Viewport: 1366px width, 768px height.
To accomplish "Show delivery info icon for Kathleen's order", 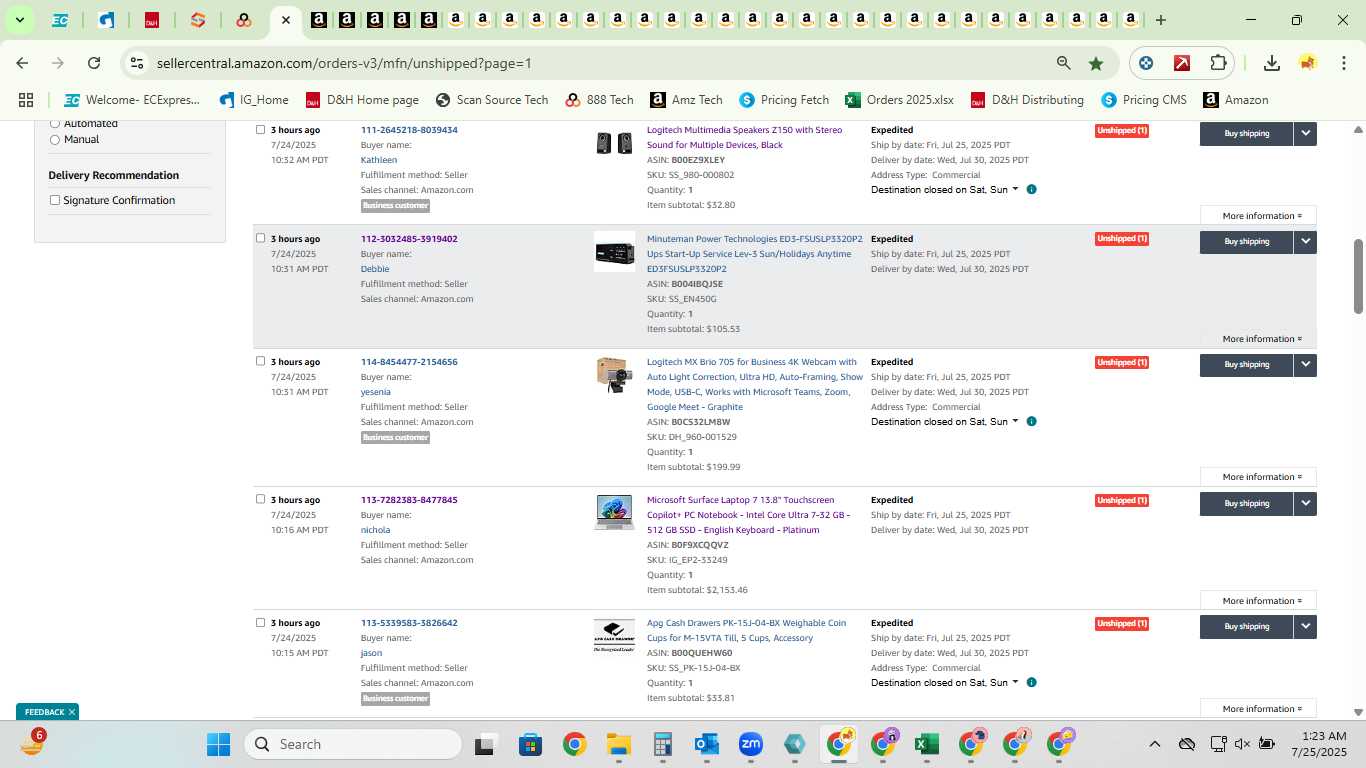I will (1031, 189).
